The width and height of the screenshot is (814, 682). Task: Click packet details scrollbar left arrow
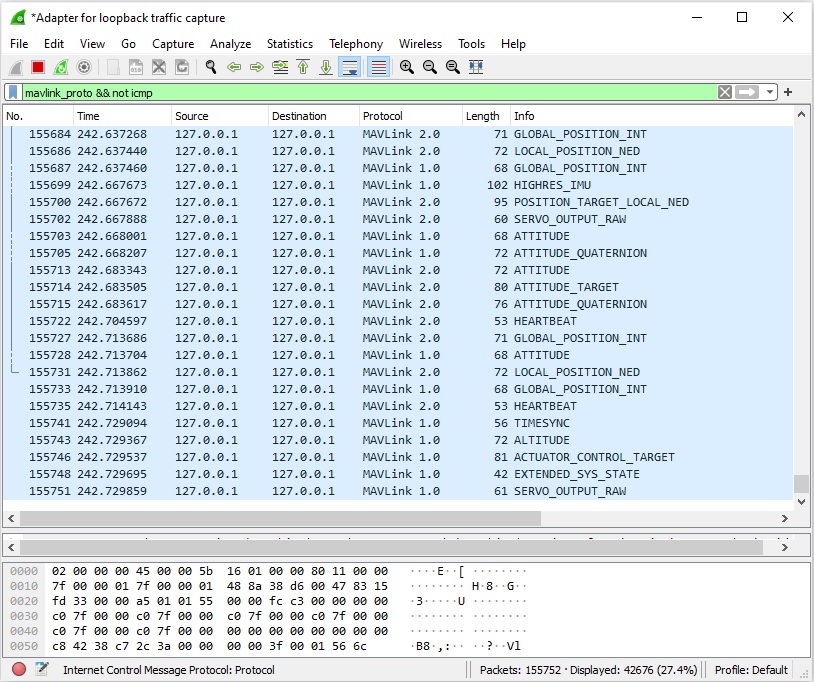coord(11,547)
